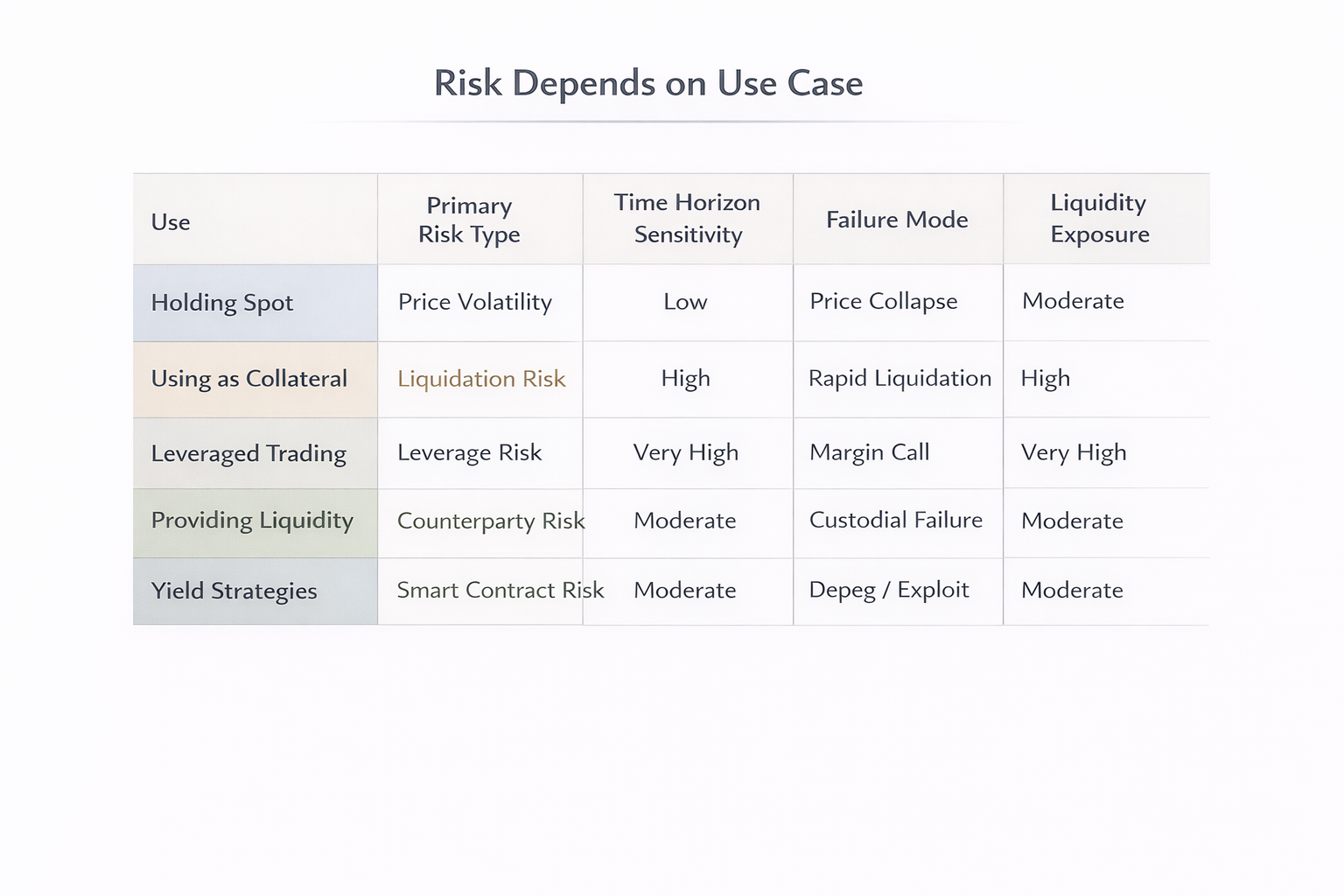Click the 'Rapid Liquidation' cell
The image size is (1344, 896).
(x=899, y=378)
